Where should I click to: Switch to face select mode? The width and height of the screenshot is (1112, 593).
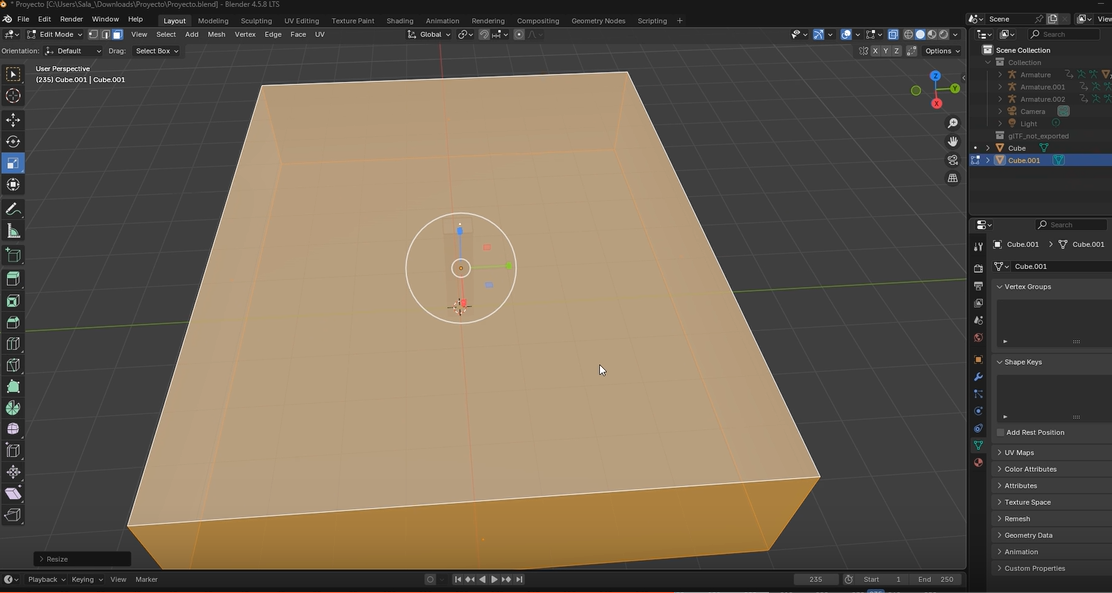tap(117, 35)
